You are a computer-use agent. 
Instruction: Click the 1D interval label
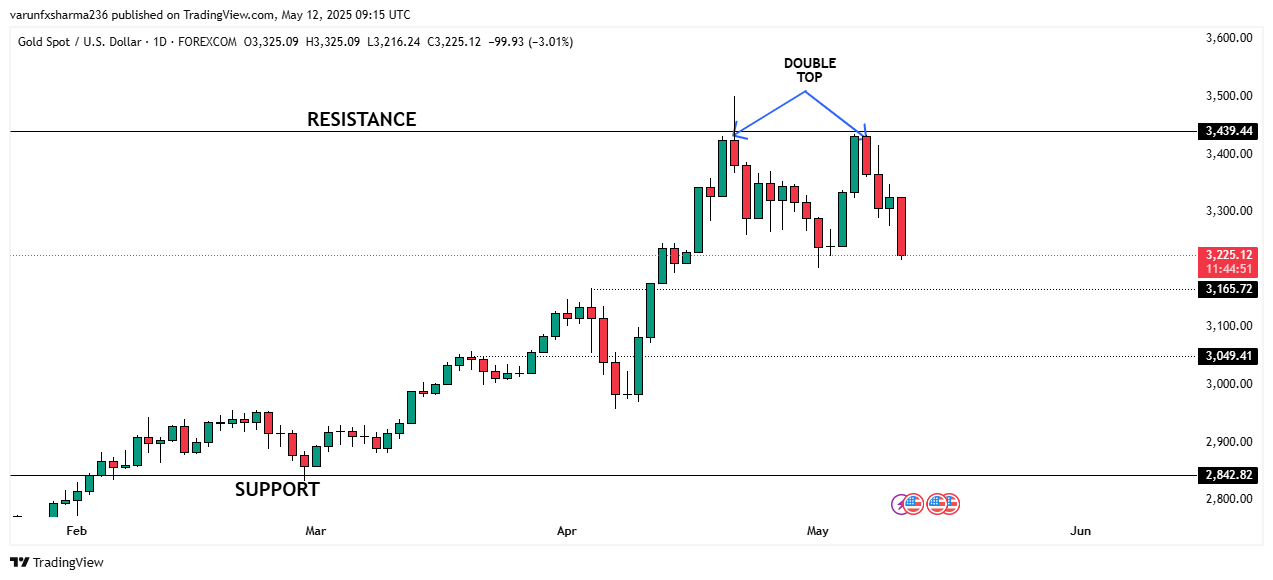click(x=159, y=42)
